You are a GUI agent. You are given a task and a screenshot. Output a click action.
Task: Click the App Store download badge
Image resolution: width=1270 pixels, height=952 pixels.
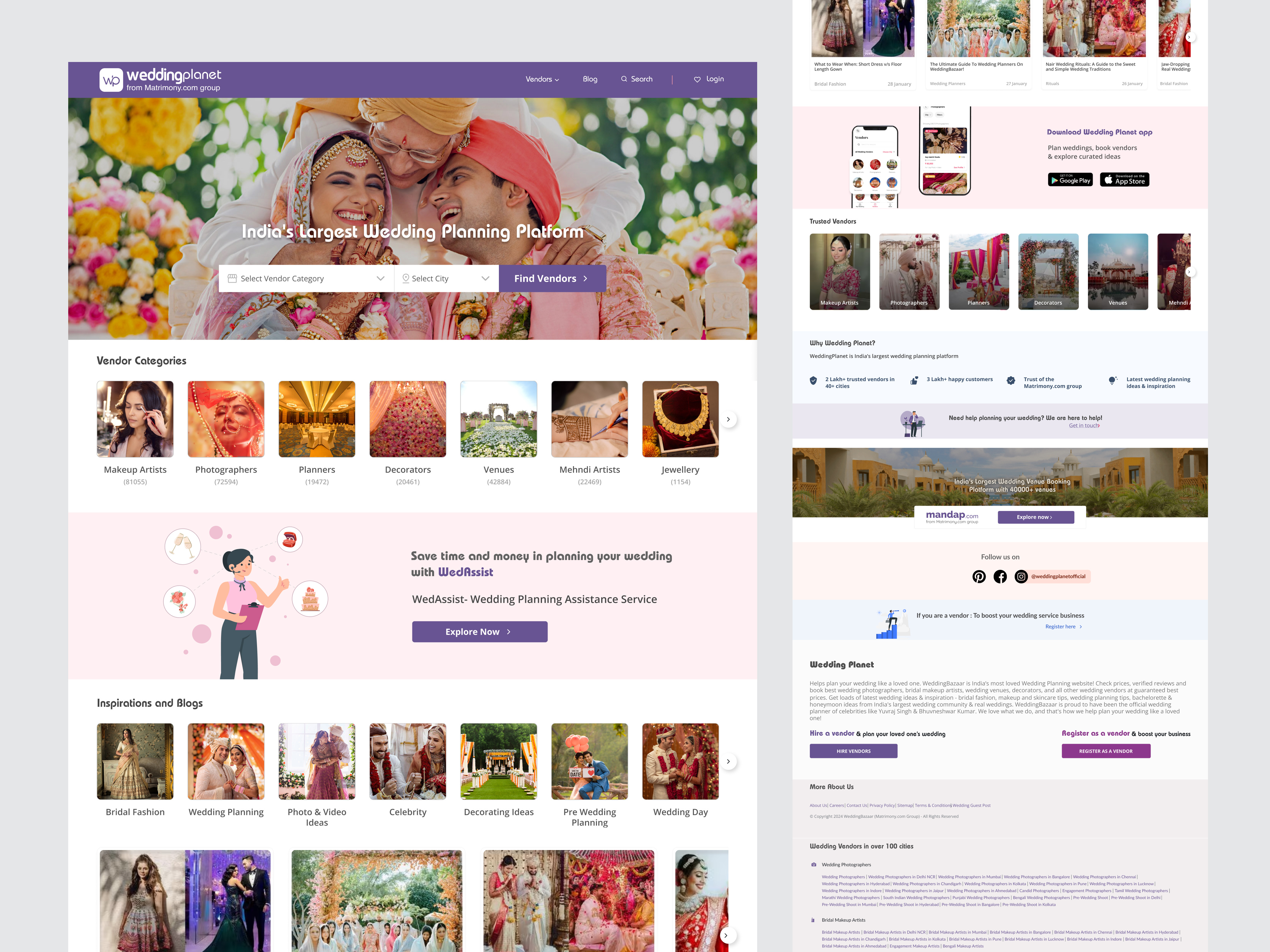(x=1124, y=180)
